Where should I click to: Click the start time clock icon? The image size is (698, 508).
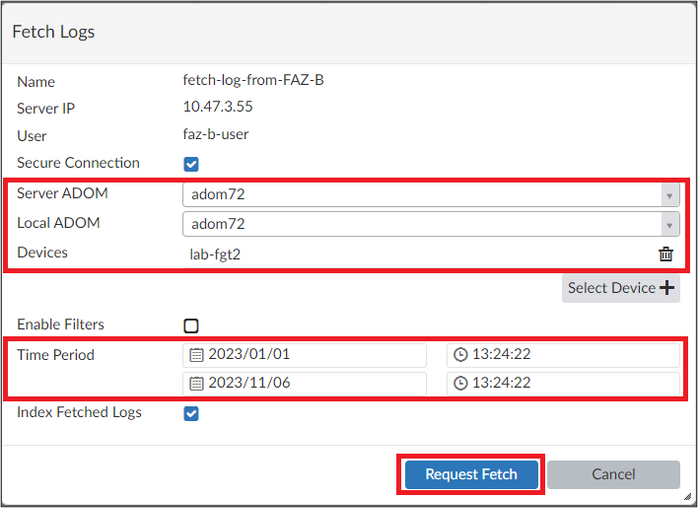pyautogui.click(x=460, y=355)
